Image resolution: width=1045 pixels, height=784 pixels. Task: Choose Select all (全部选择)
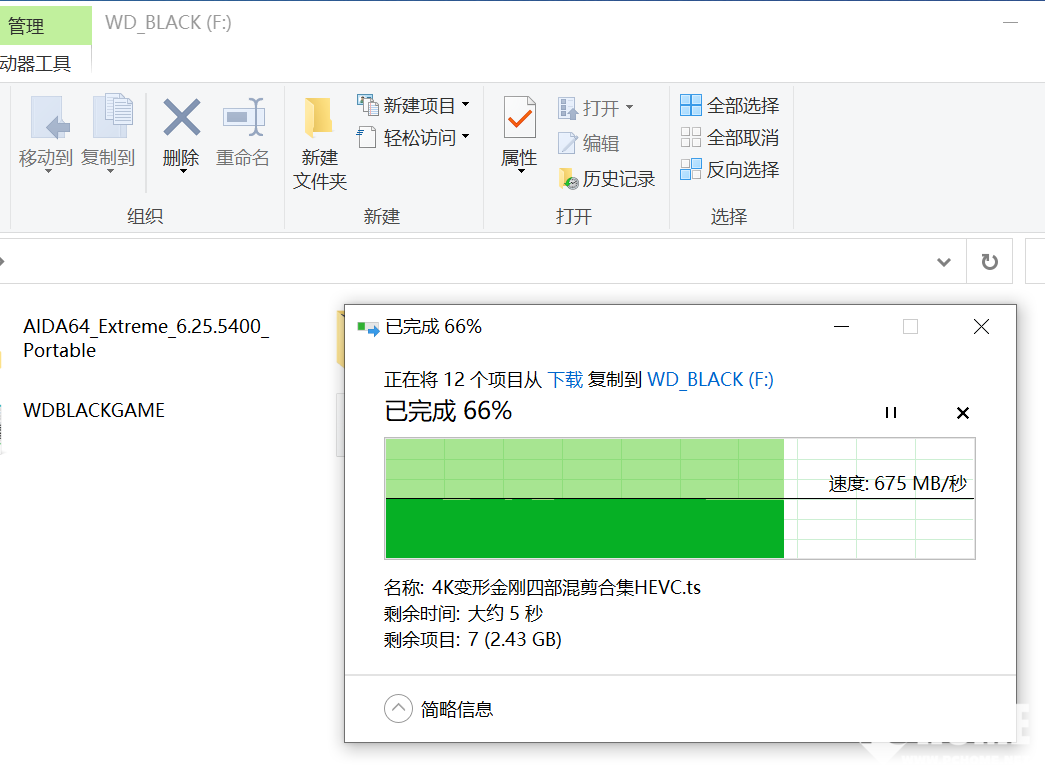[730, 105]
